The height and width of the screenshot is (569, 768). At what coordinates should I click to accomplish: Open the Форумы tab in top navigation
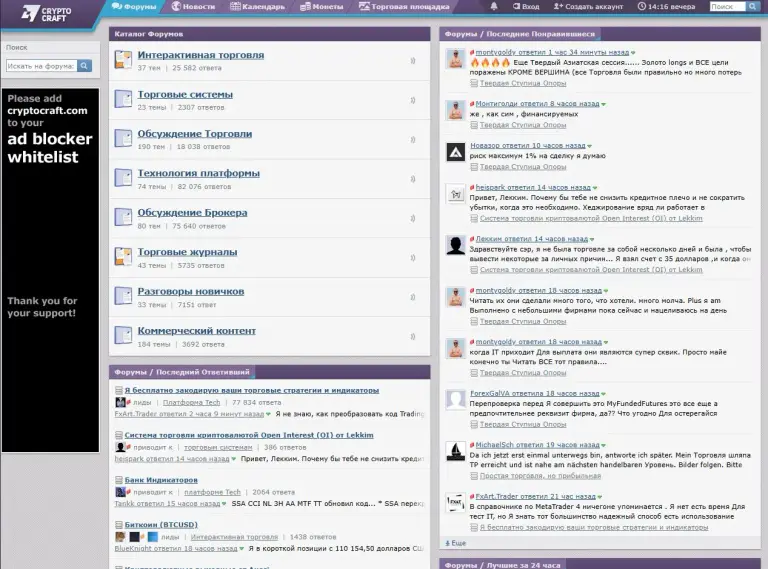(x=133, y=6)
